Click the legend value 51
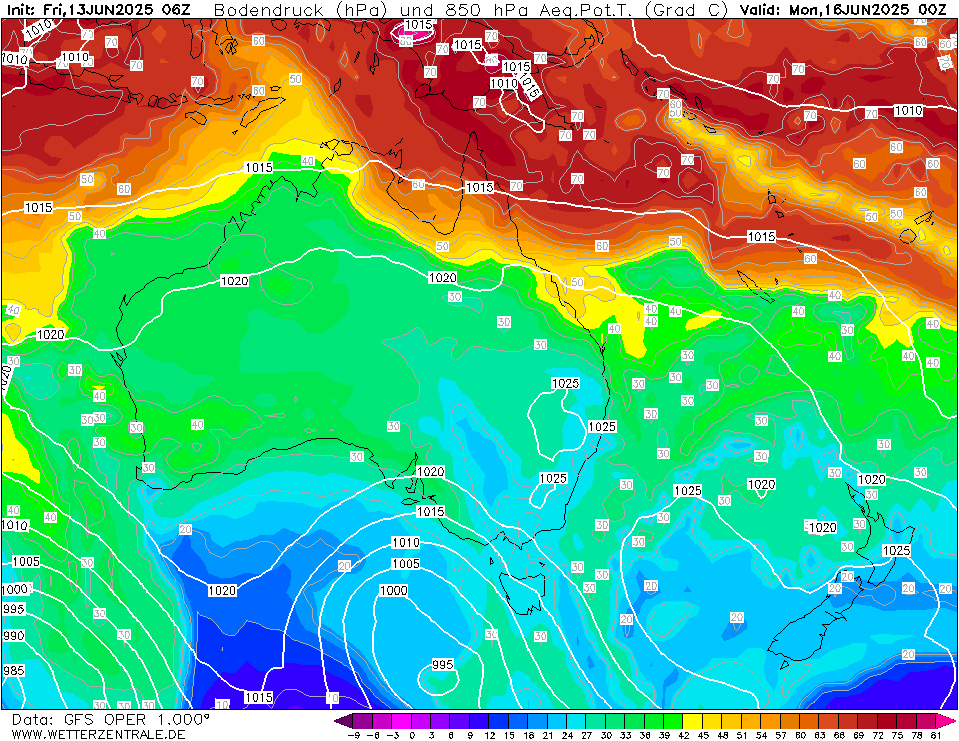The image size is (959, 741). [742, 735]
